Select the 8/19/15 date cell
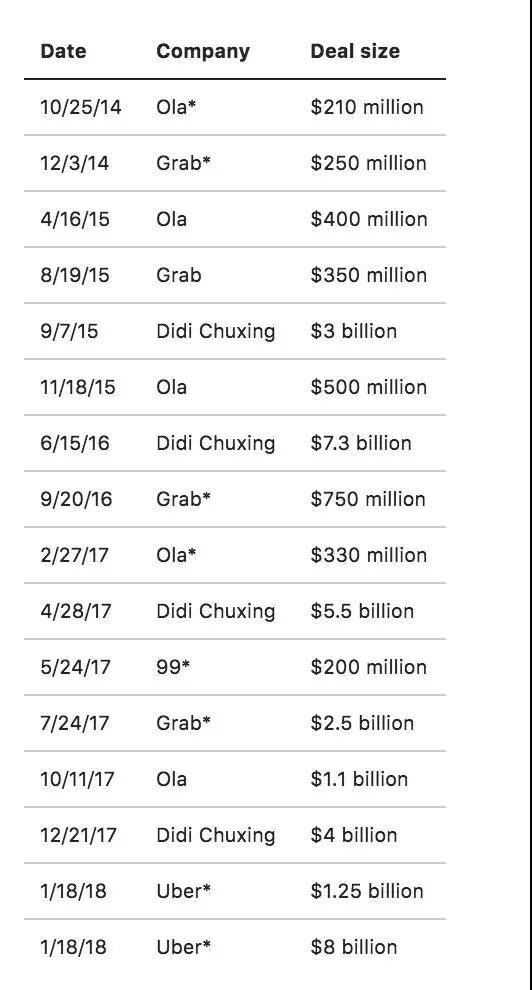The height and width of the screenshot is (990, 532). pos(74,275)
